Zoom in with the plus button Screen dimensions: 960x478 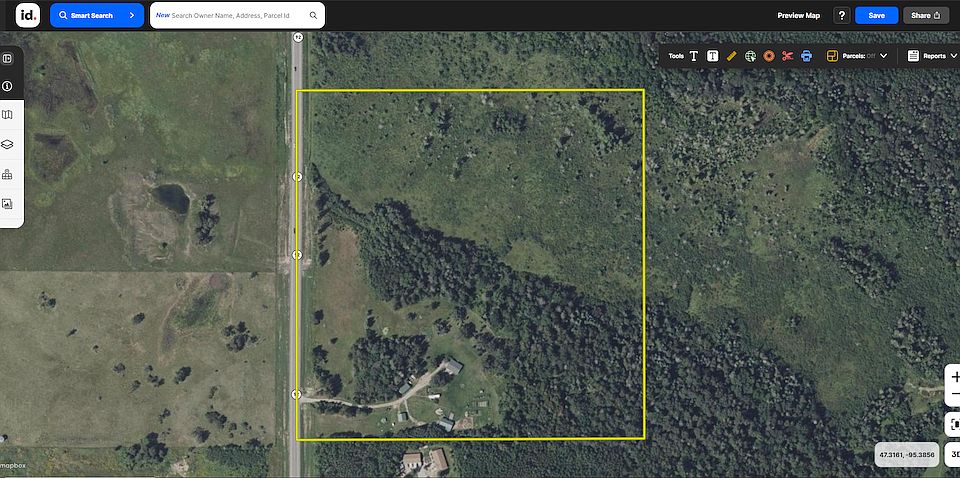click(954, 378)
